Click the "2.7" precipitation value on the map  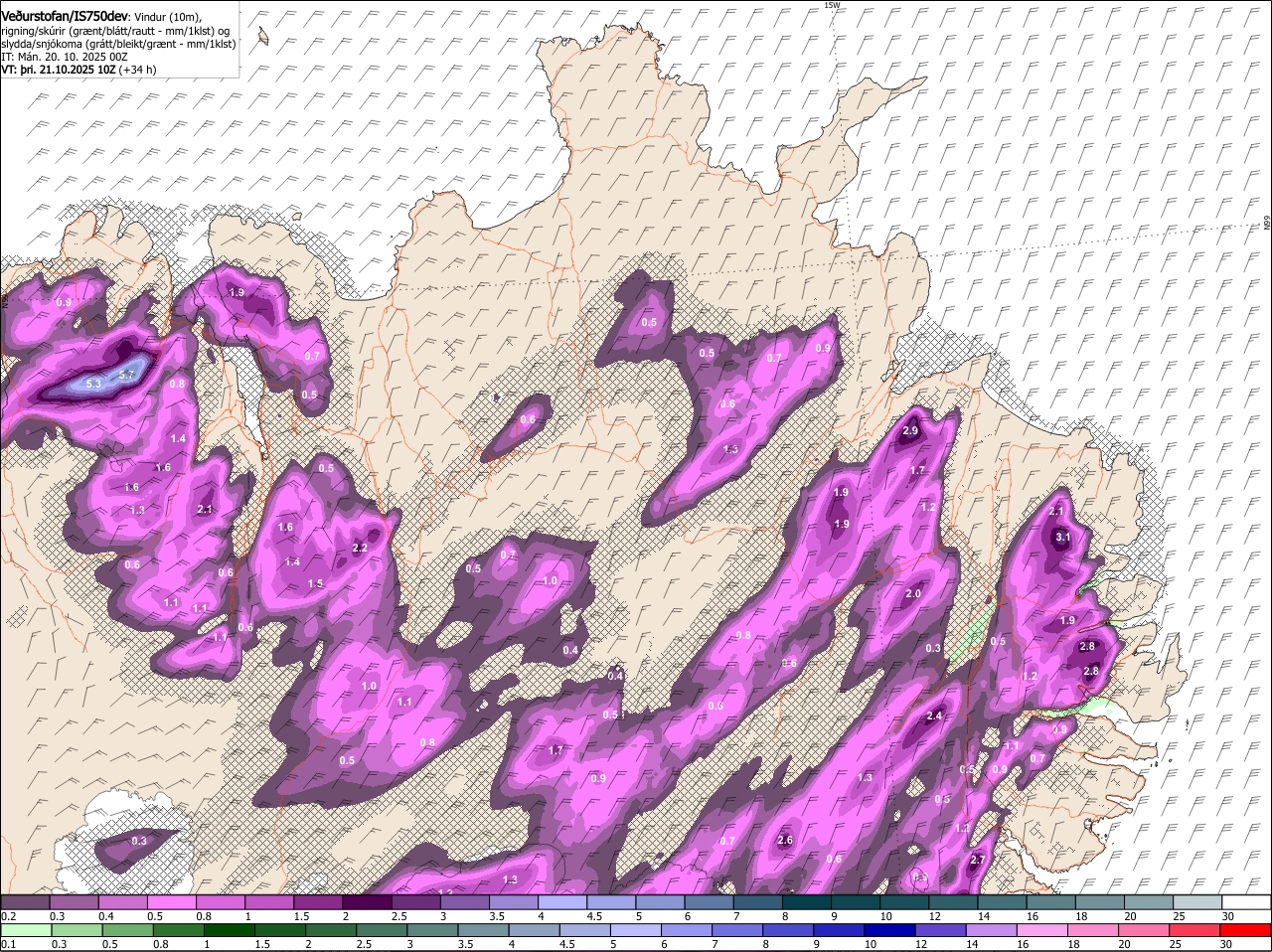click(x=978, y=861)
